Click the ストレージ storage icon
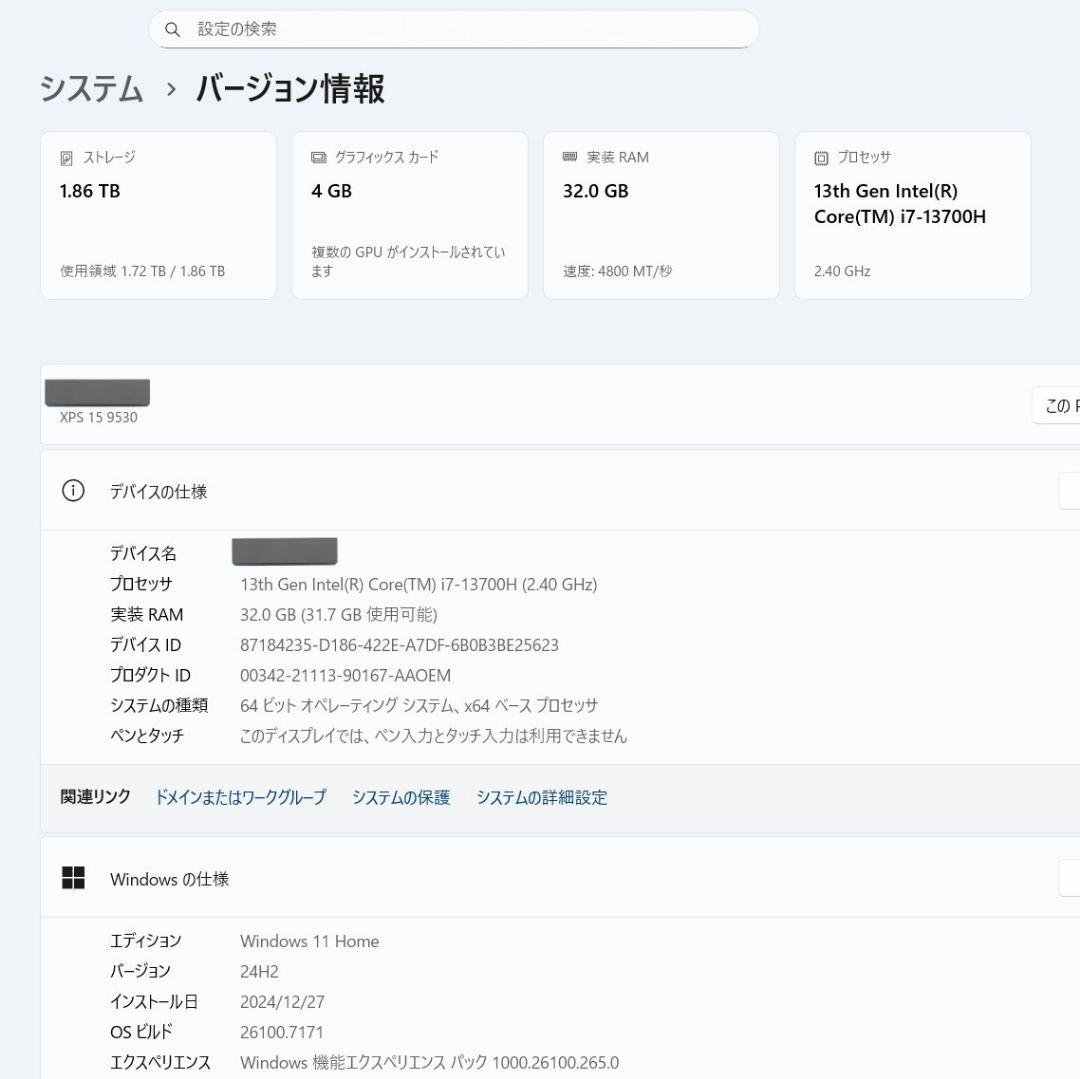1080x1079 pixels. 66,157
